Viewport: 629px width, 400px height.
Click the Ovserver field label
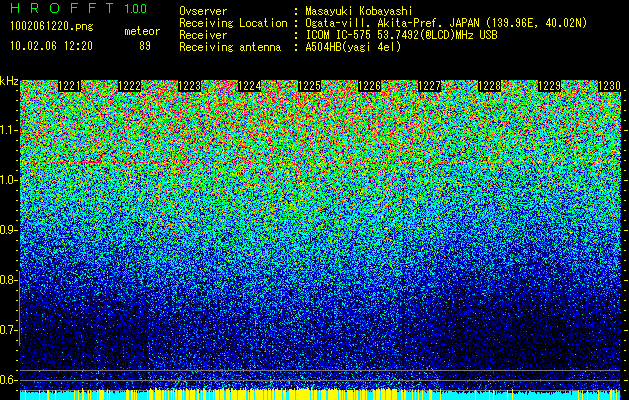pyautogui.click(x=203, y=11)
